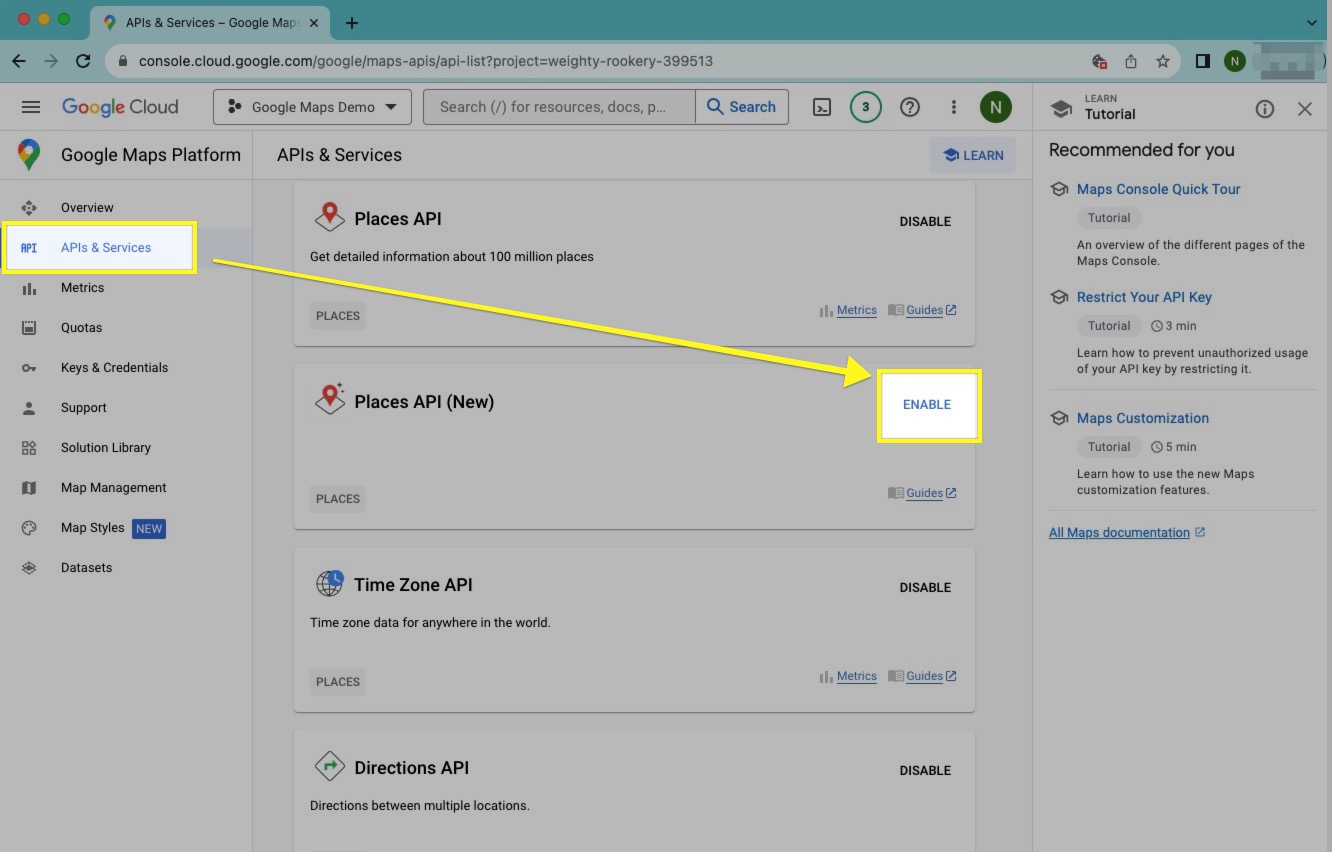Open the hamburger navigation menu
Viewport: 1332px width, 852px height.
pyautogui.click(x=31, y=107)
